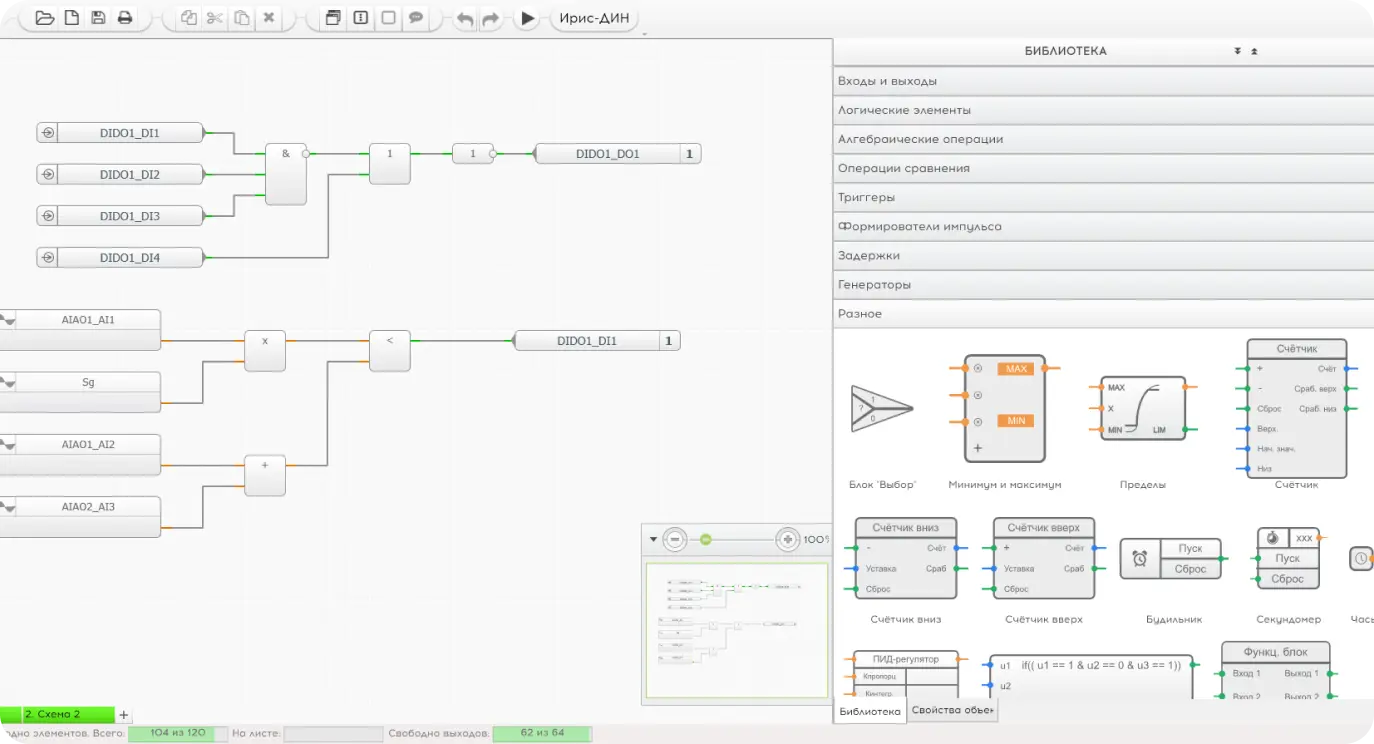Click the scissors Cut icon

pos(215,18)
